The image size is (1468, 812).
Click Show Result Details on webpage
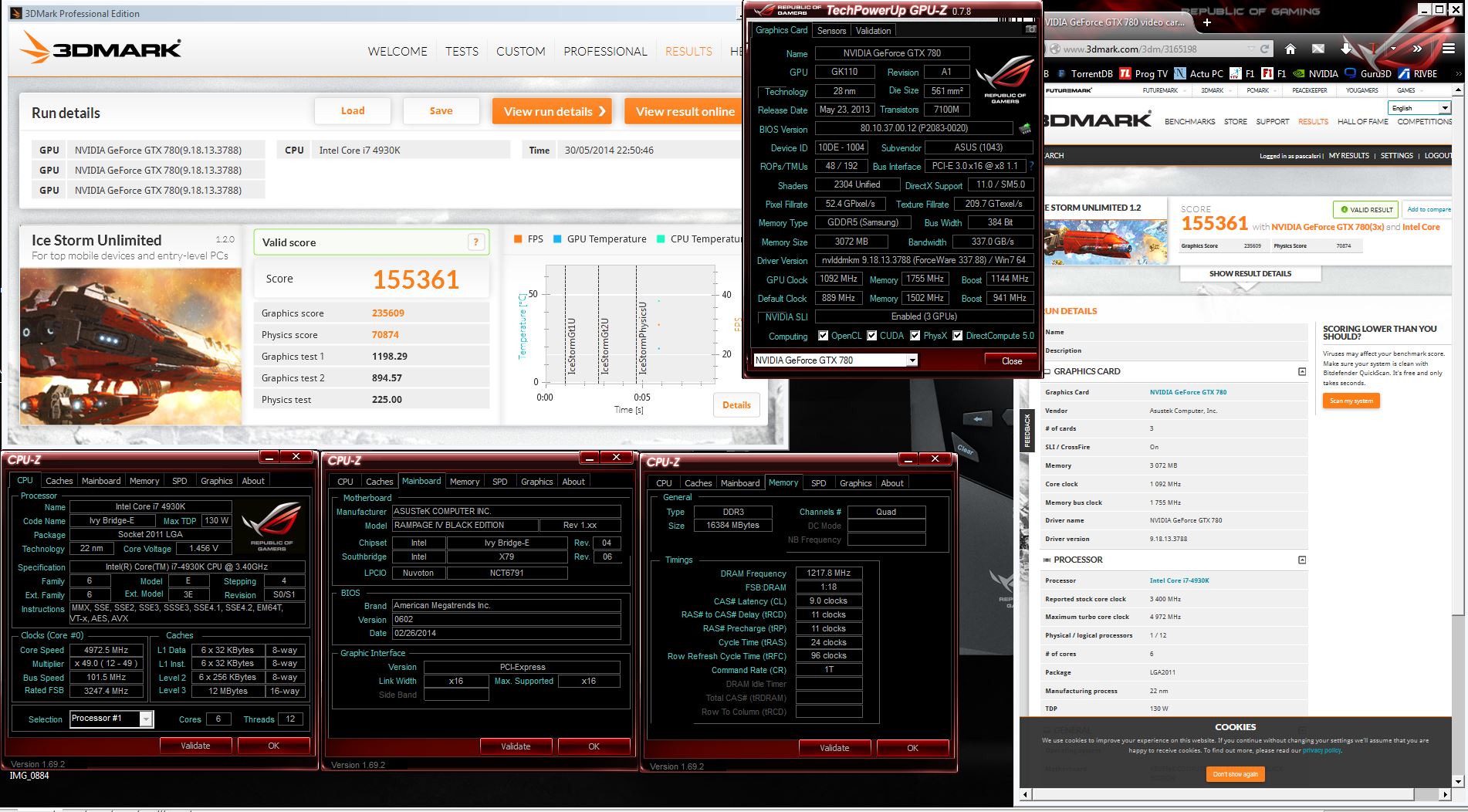[1250, 273]
